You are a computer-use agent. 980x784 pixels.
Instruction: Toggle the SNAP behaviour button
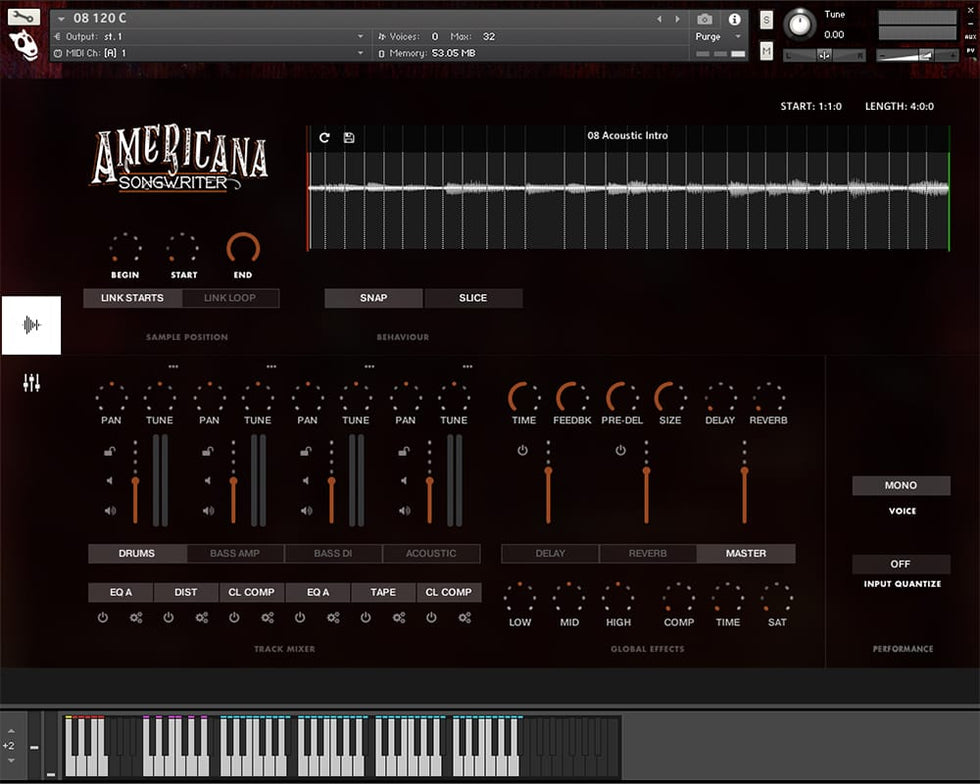tap(373, 298)
